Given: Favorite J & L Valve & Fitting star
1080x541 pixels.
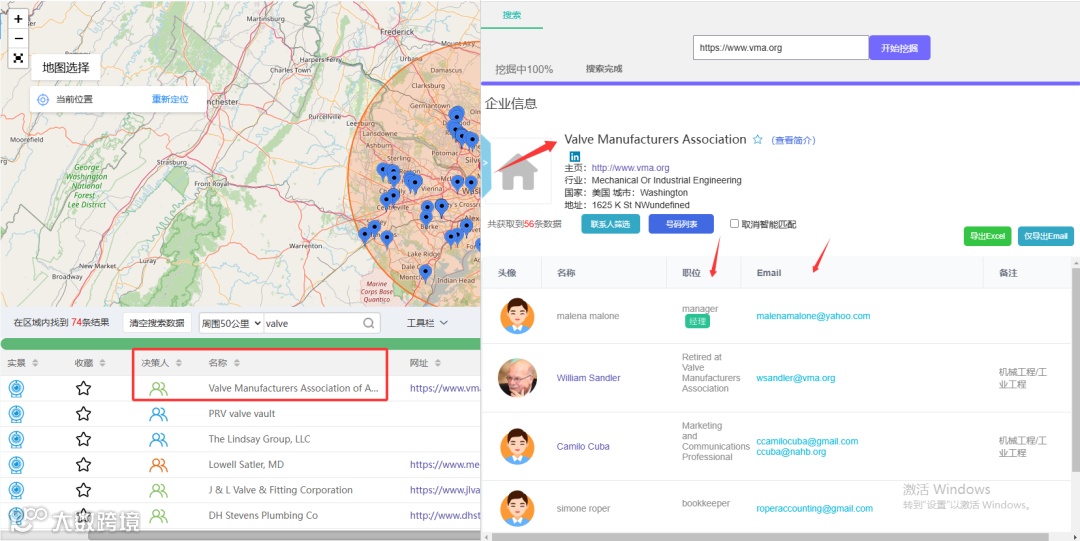Looking at the screenshot, I should coord(83,490).
